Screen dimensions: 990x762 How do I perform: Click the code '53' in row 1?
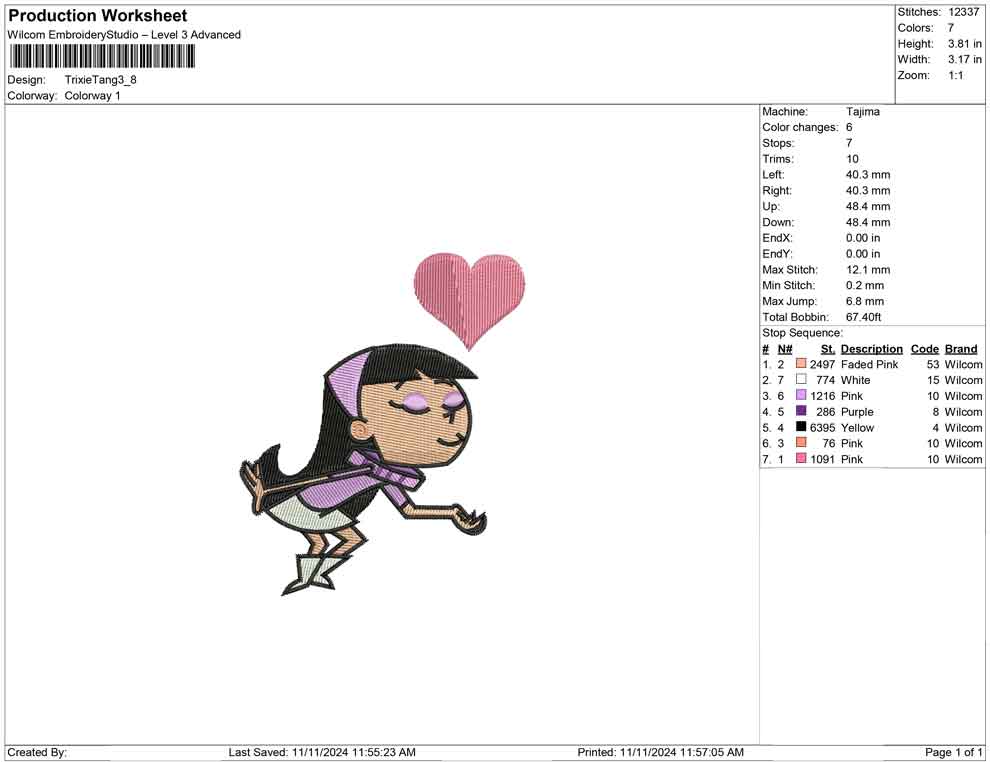click(933, 364)
